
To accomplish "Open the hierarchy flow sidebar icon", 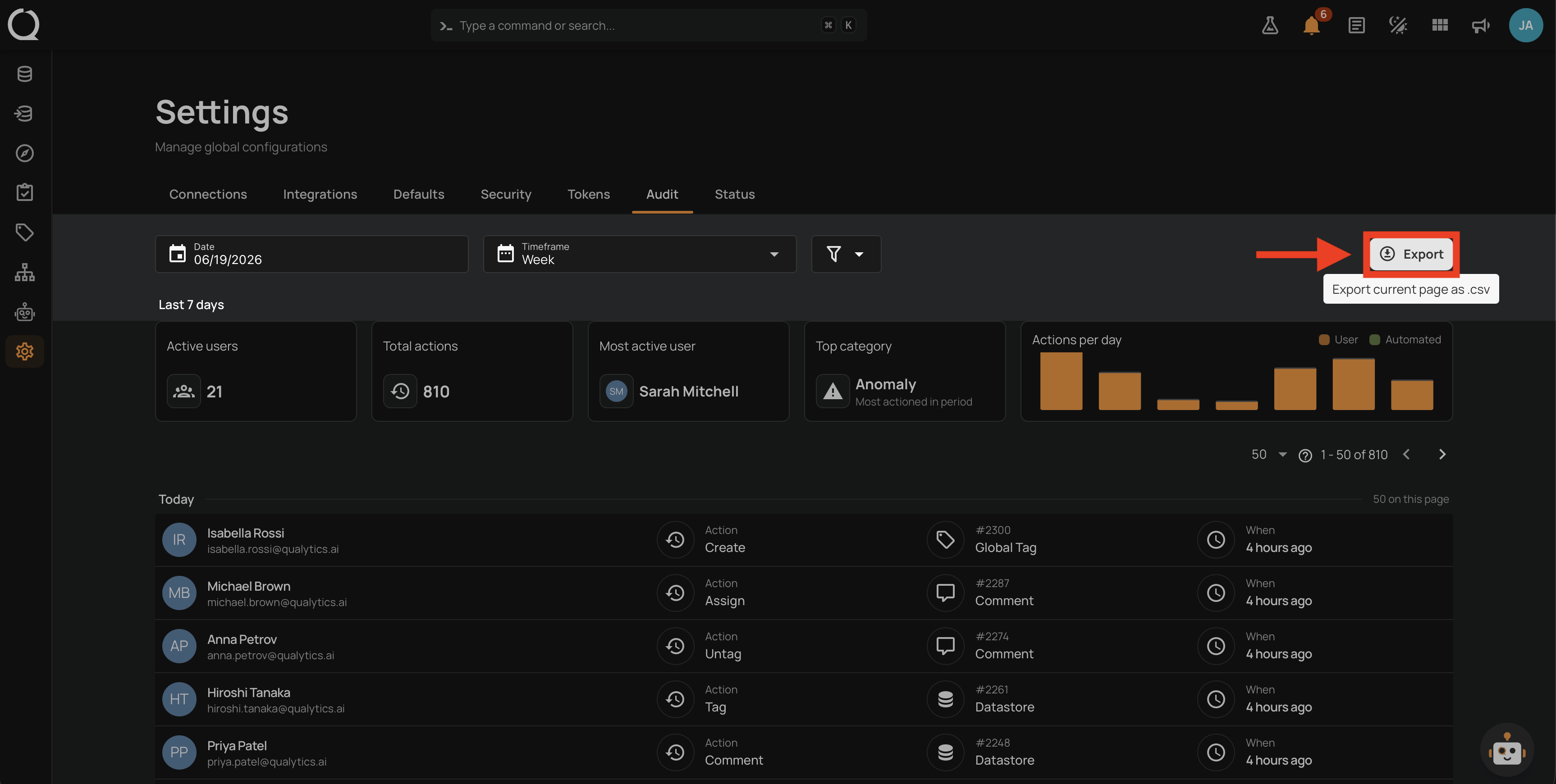I will [25, 273].
